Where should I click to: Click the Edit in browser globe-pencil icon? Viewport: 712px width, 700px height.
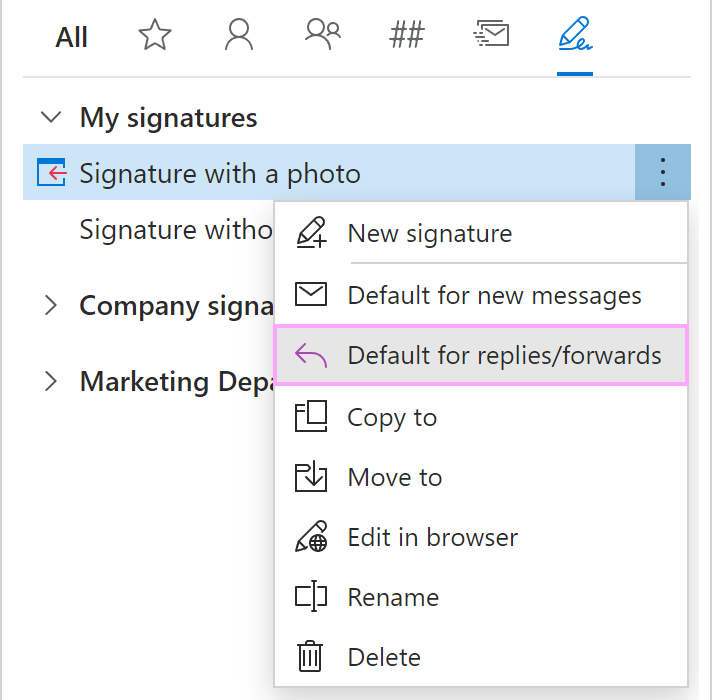point(311,536)
